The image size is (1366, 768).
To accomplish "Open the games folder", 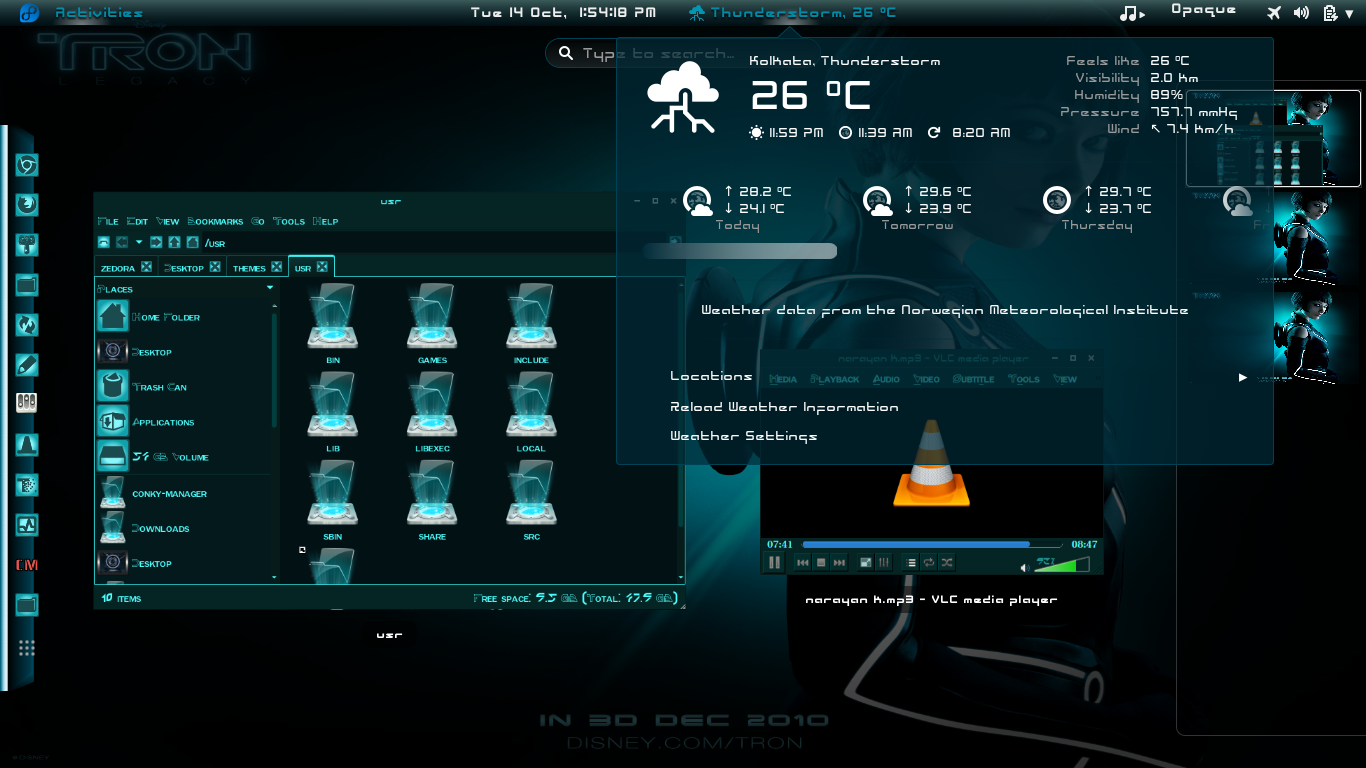I will (x=432, y=325).
